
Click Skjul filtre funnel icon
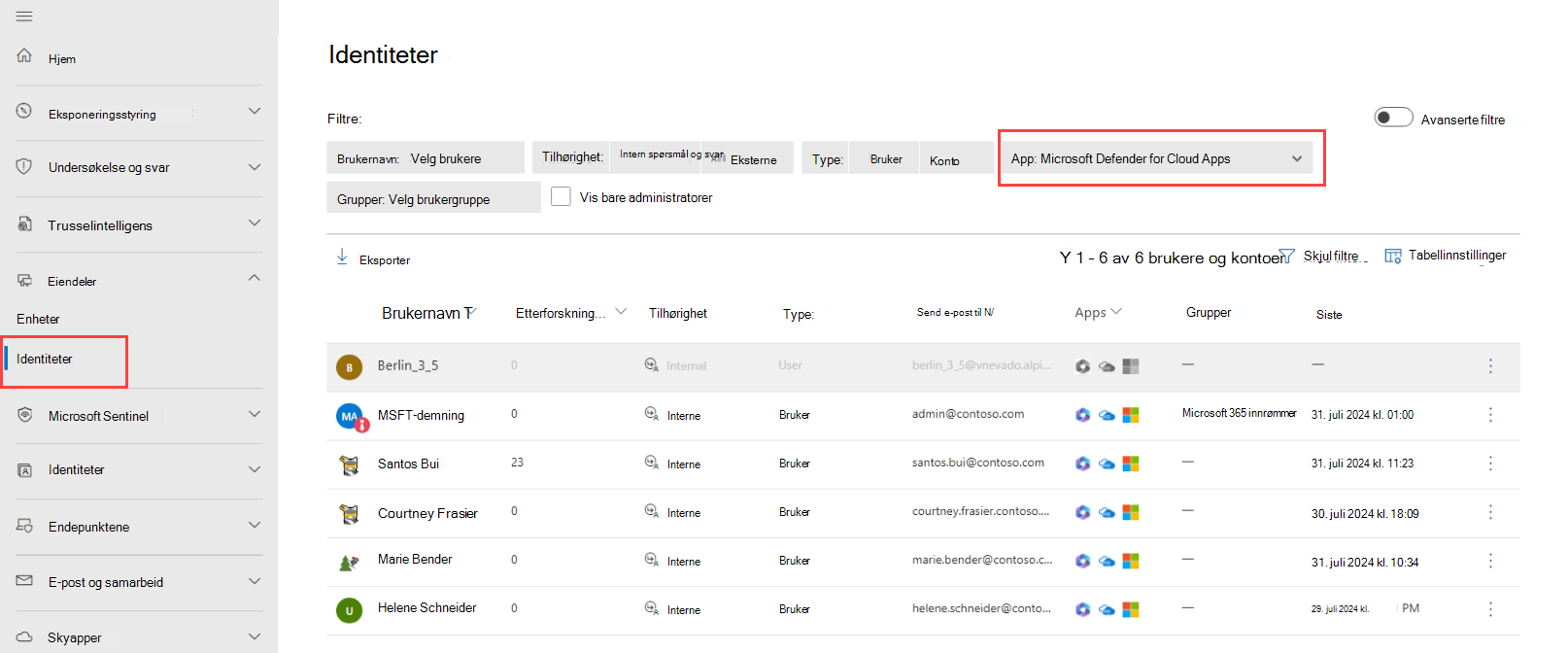click(1287, 256)
